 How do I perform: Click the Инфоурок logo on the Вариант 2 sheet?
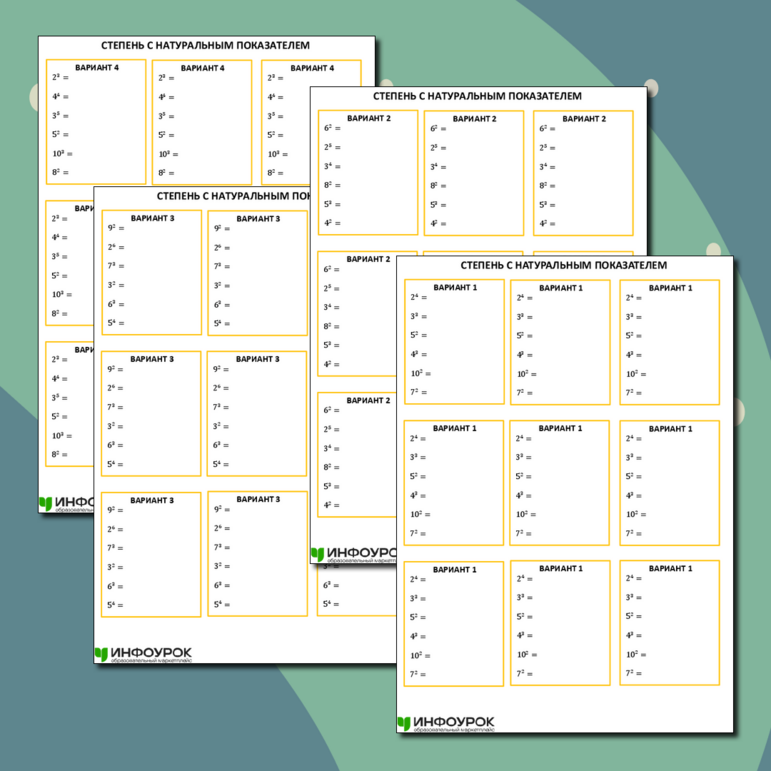point(352,554)
